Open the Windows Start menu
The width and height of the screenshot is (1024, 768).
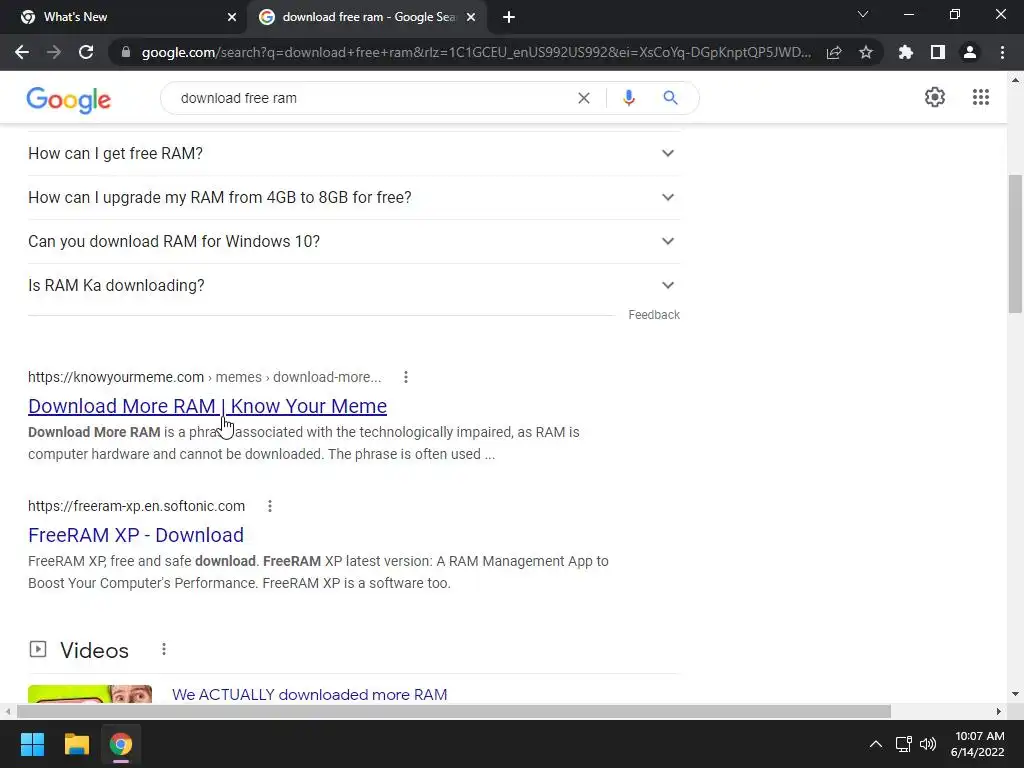point(32,744)
